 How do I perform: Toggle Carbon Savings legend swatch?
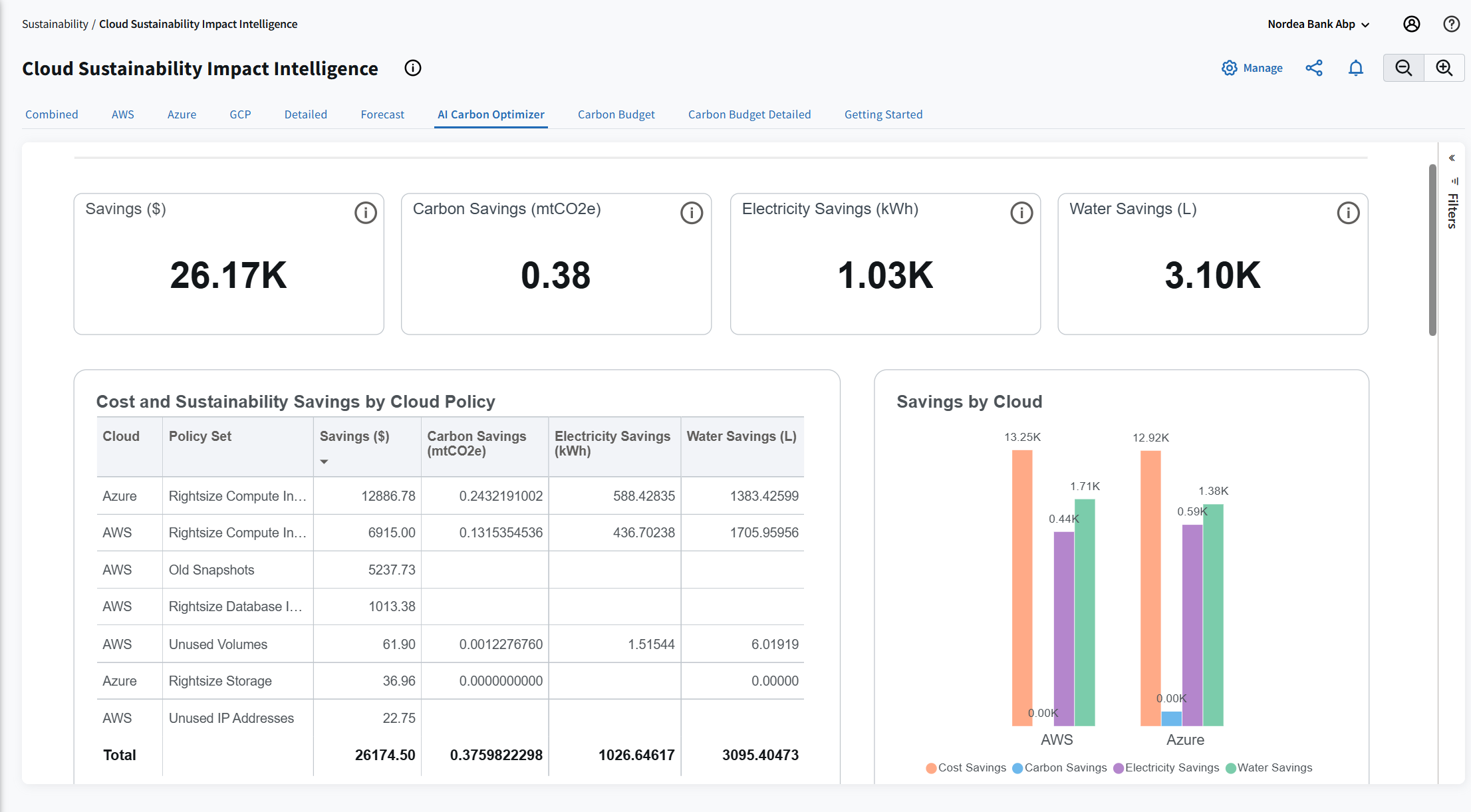pyautogui.click(x=1017, y=768)
